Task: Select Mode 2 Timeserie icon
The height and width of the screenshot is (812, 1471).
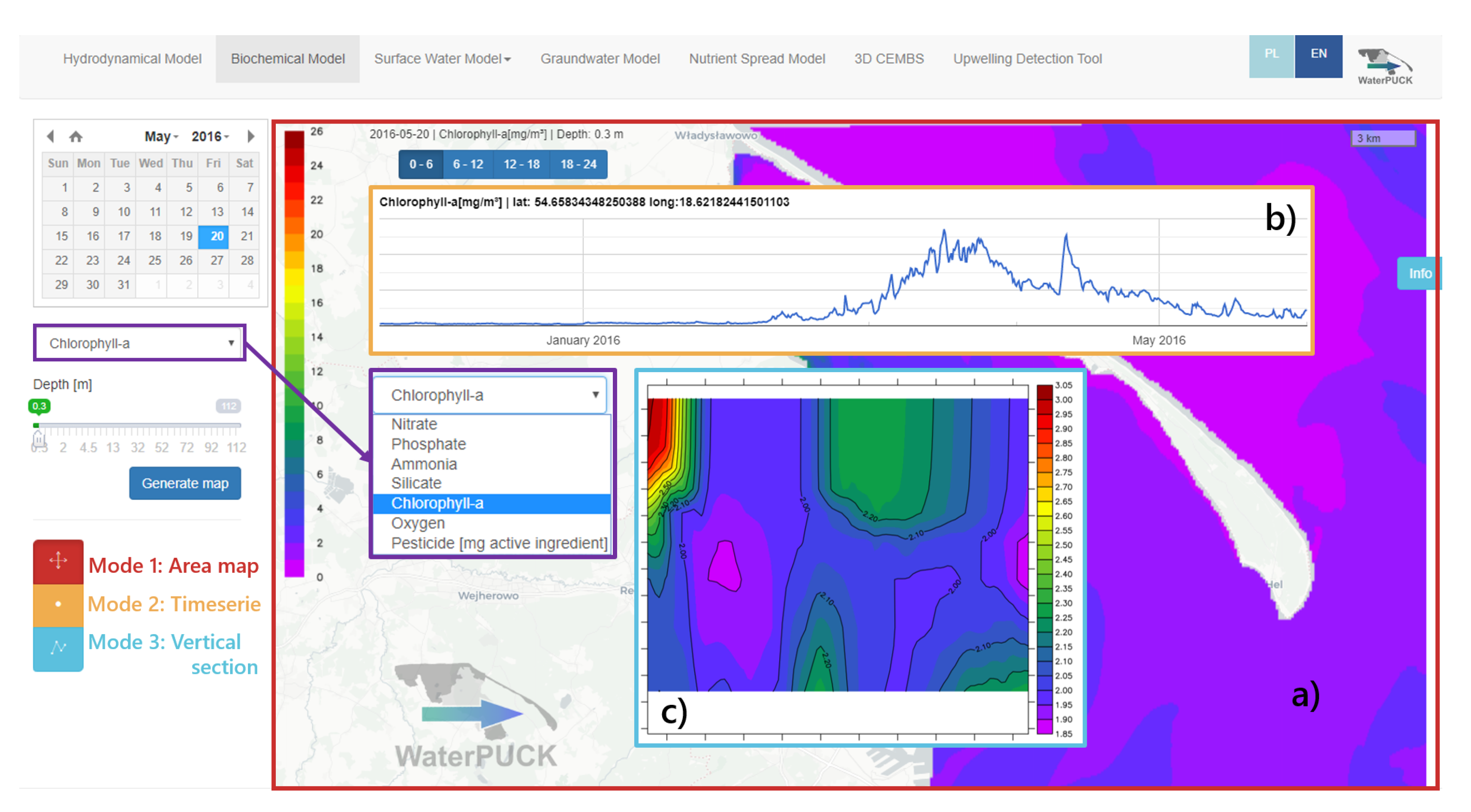Action: click(x=58, y=605)
